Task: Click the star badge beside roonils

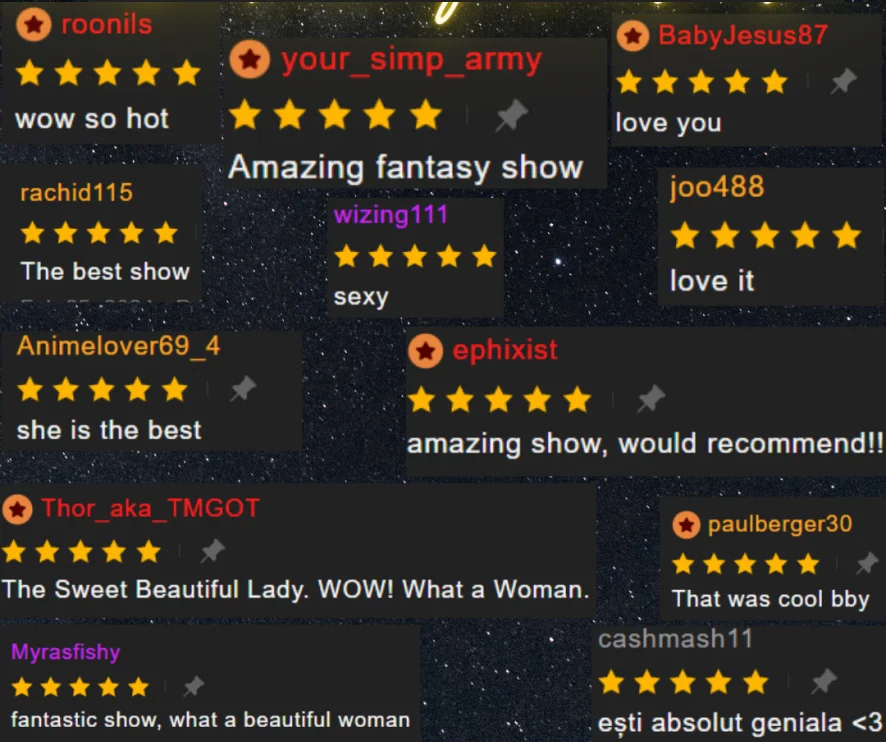Action: click(34, 24)
